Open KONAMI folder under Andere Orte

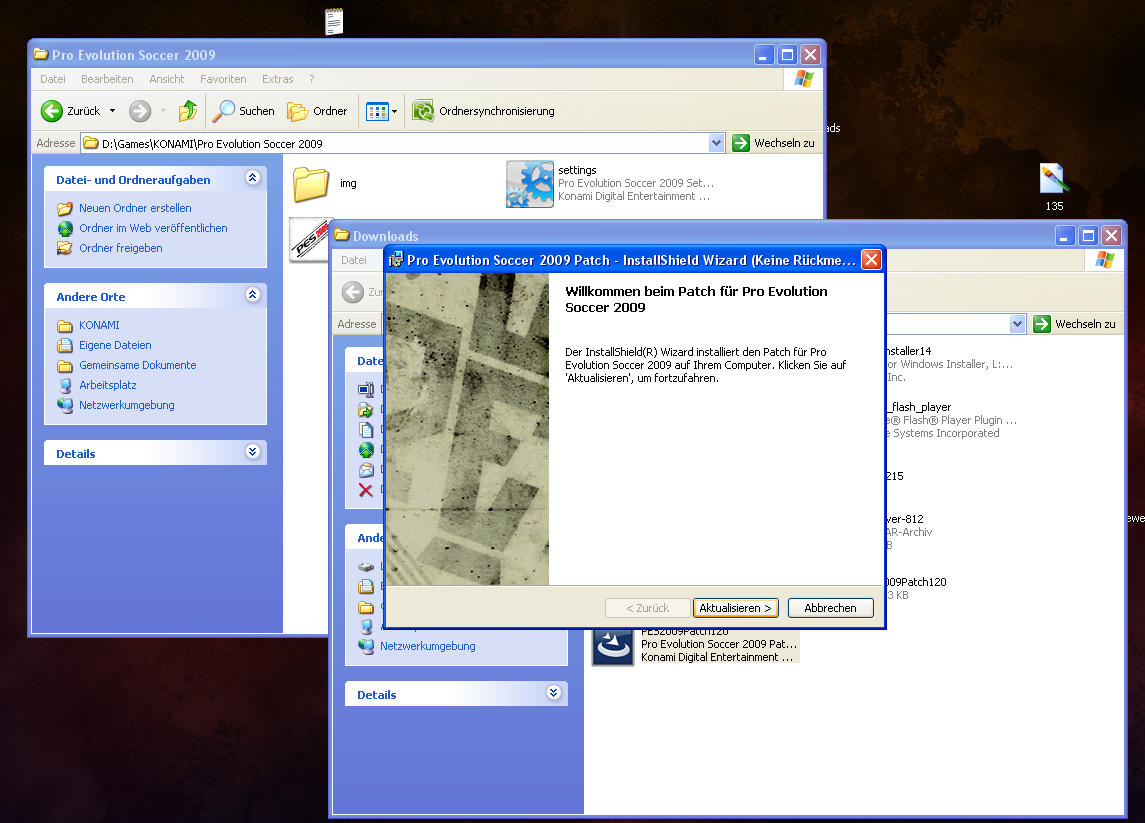pyautogui.click(x=99, y=325)
